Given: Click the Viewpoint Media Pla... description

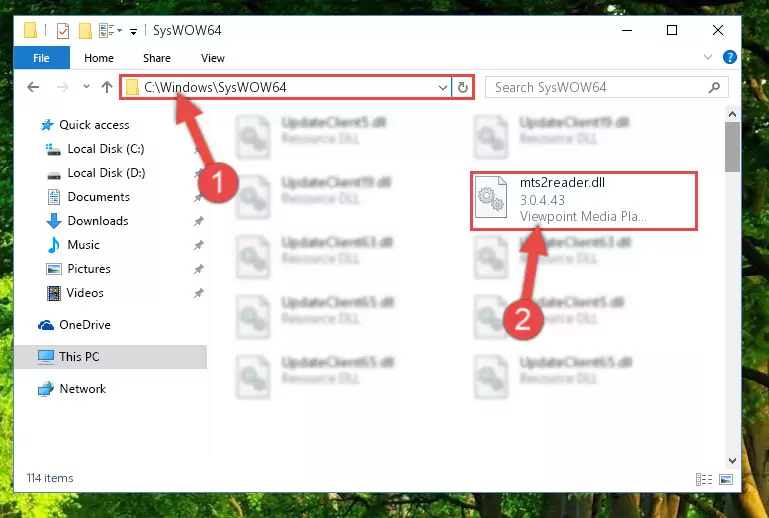Looking at the screenshot, I should coord(583,216).
